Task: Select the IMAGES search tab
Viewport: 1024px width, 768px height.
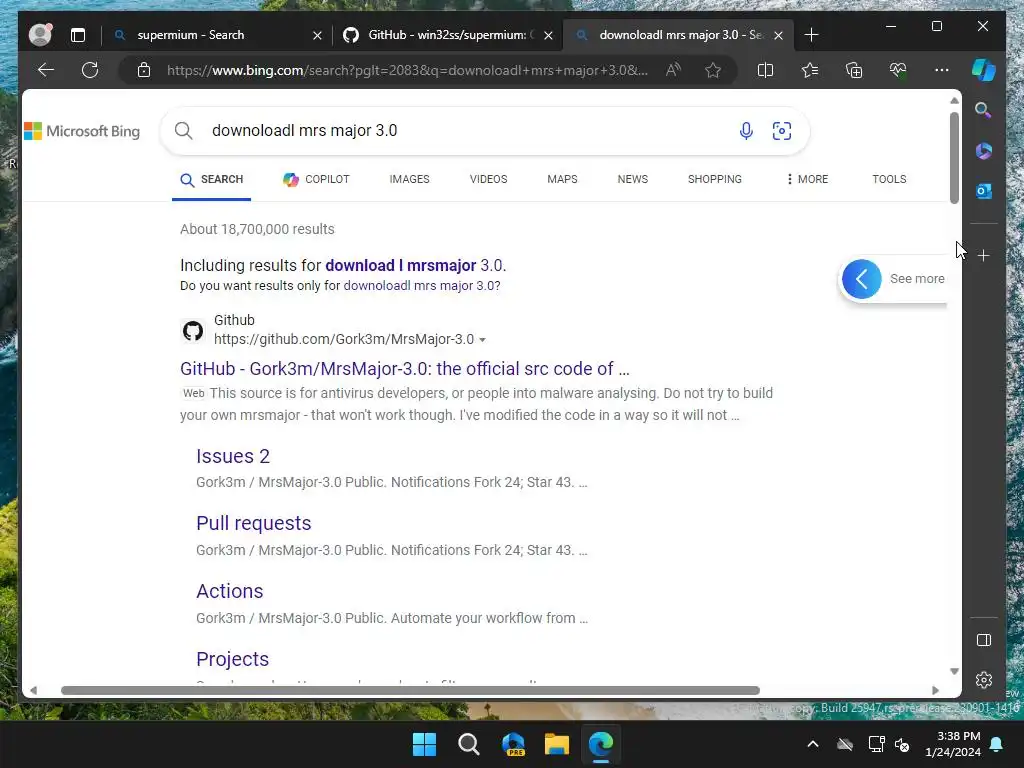Action: click(x=409, y=180)
